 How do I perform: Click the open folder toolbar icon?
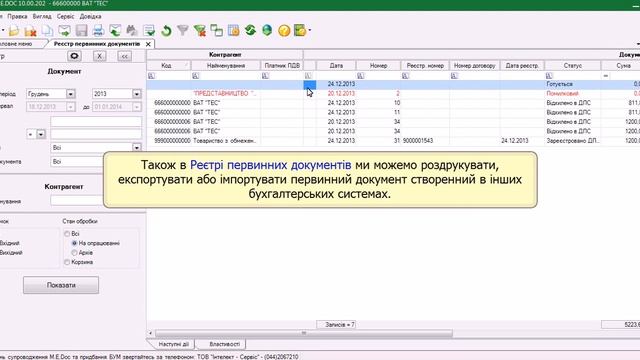[x=14, y=31]
